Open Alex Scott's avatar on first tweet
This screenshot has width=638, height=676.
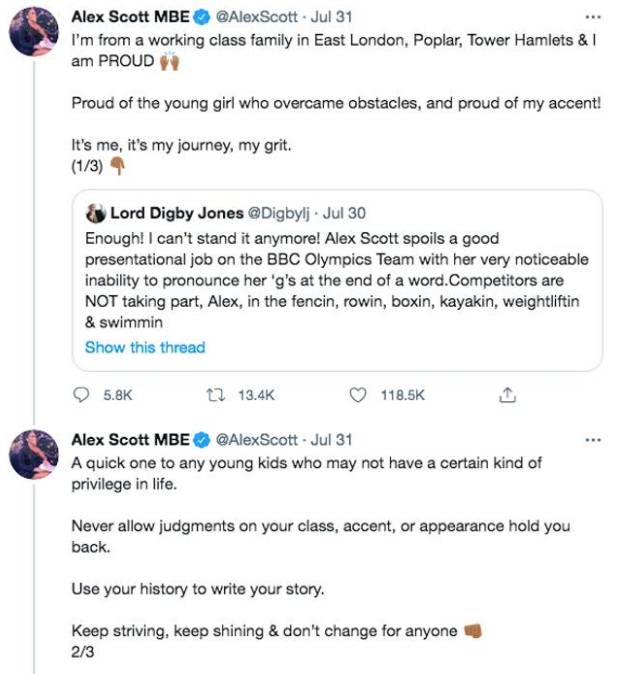34,31
